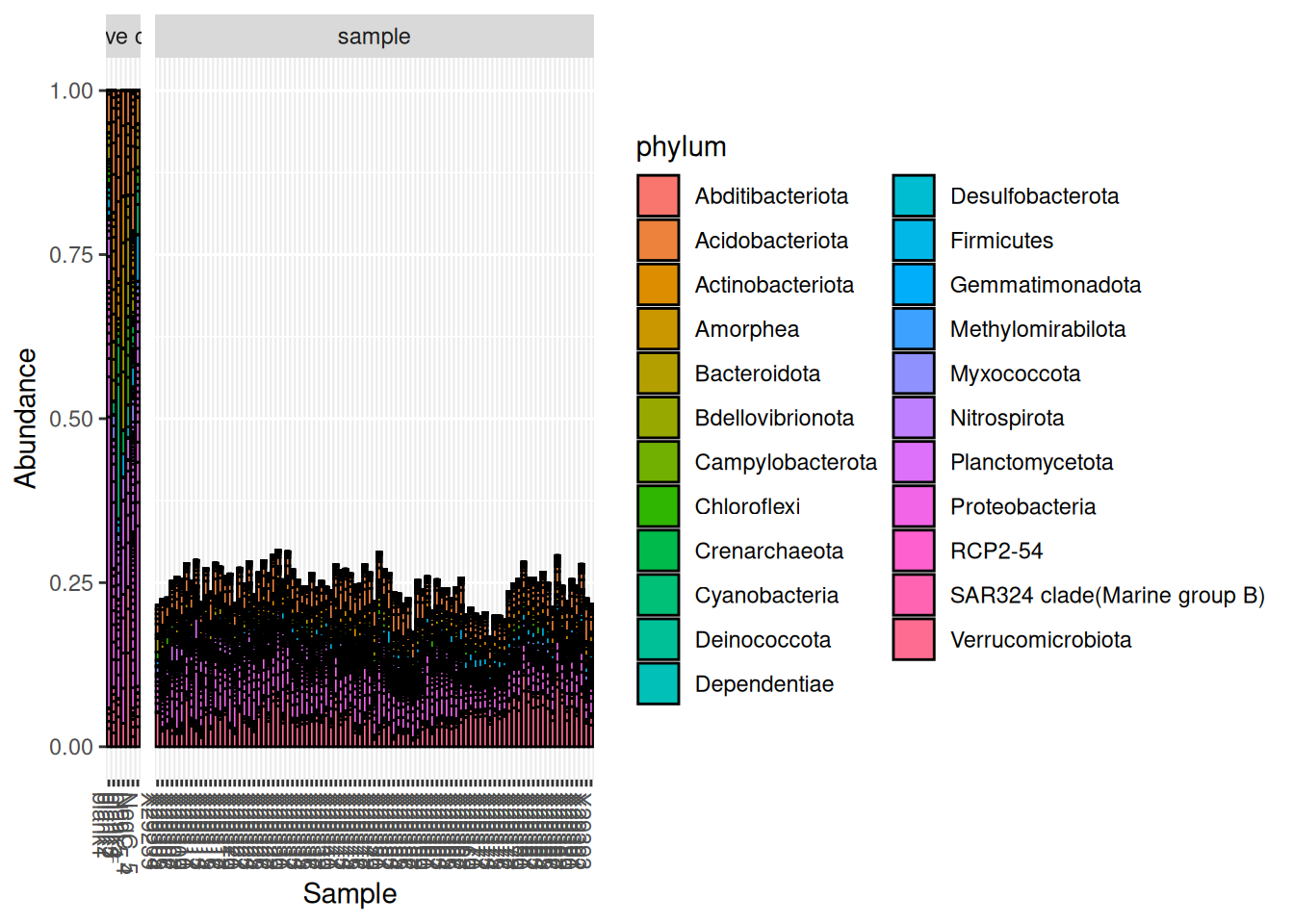The height and width of the screenshot is (924, 1294).
Task: Click the Desulfobacterota legend swatch
Action: tap(913, 196)
